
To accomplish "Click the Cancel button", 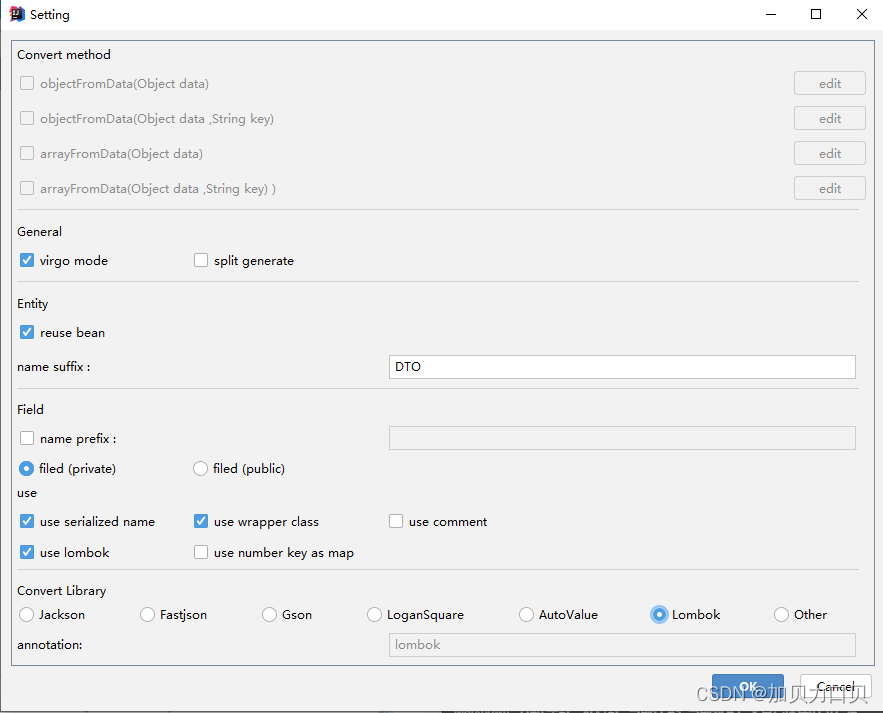I will pos(835,687).
